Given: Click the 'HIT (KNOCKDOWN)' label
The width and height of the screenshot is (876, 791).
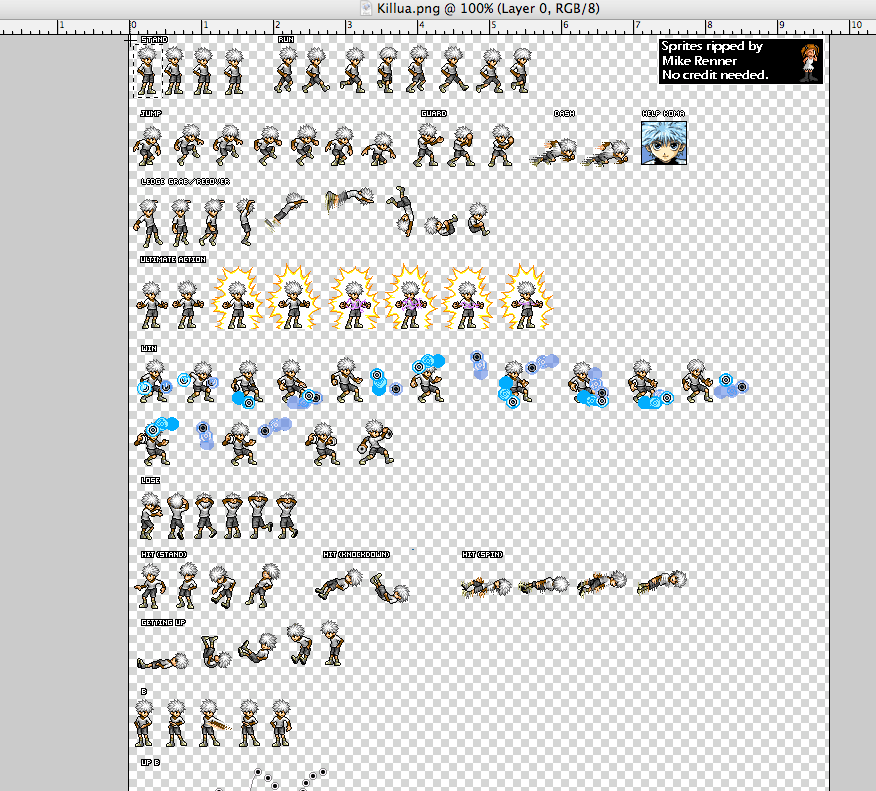Looking at the screenshot, I should (356, 555).
